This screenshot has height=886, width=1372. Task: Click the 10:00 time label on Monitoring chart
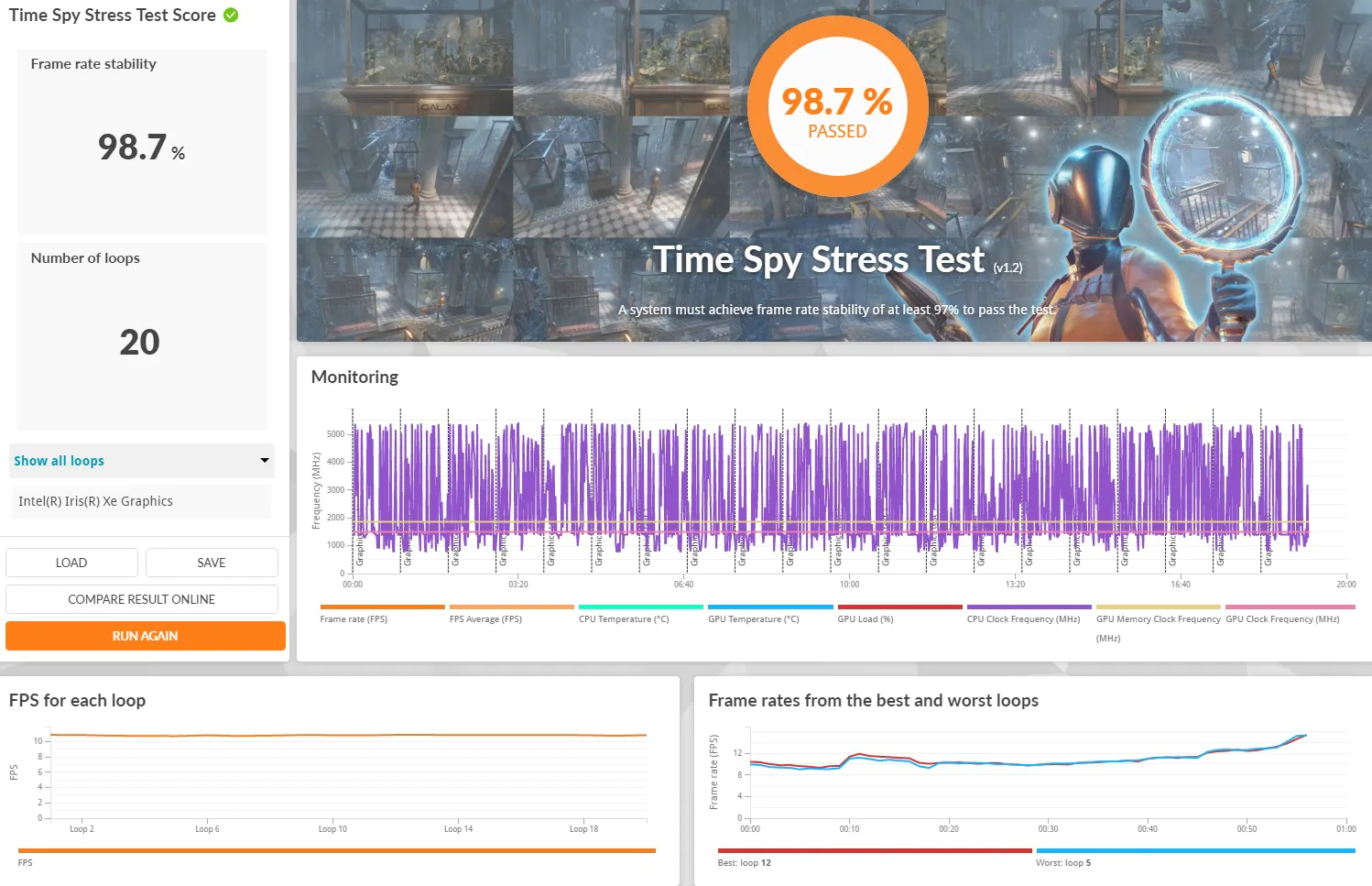pos(849,585)
